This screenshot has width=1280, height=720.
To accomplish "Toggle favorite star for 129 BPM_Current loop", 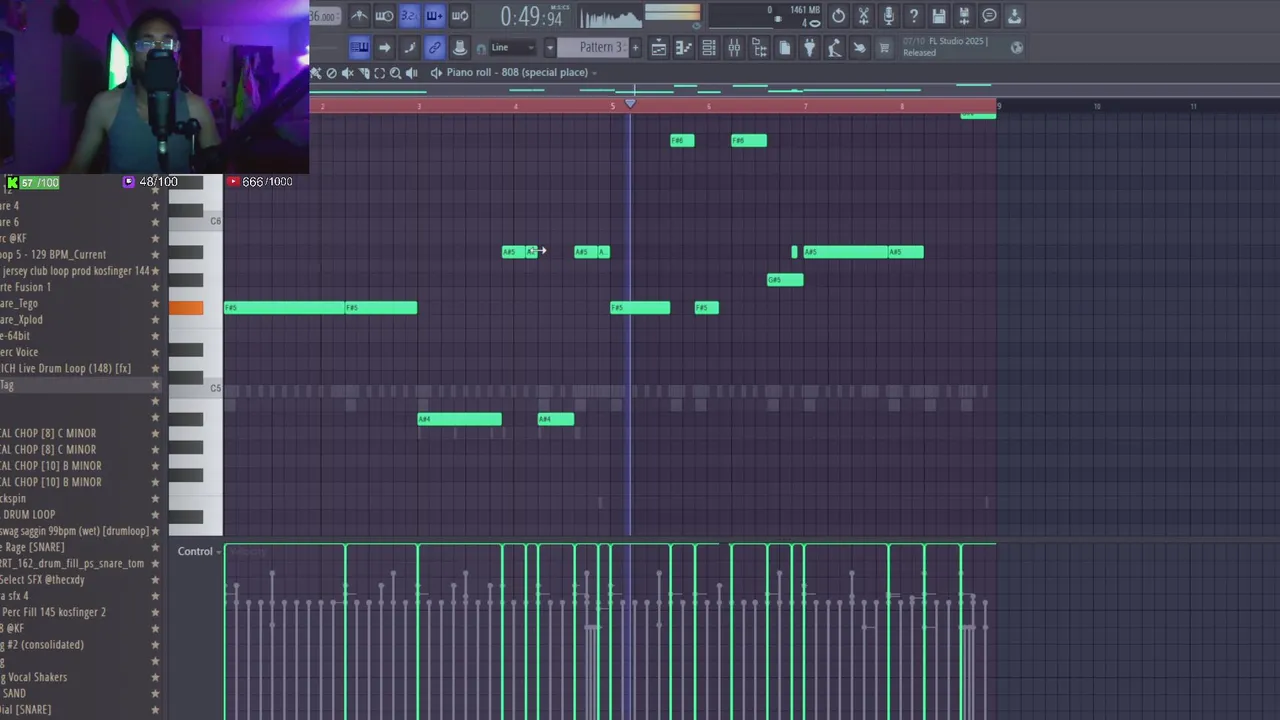I will pyautogui.click(x=155, y=255).
